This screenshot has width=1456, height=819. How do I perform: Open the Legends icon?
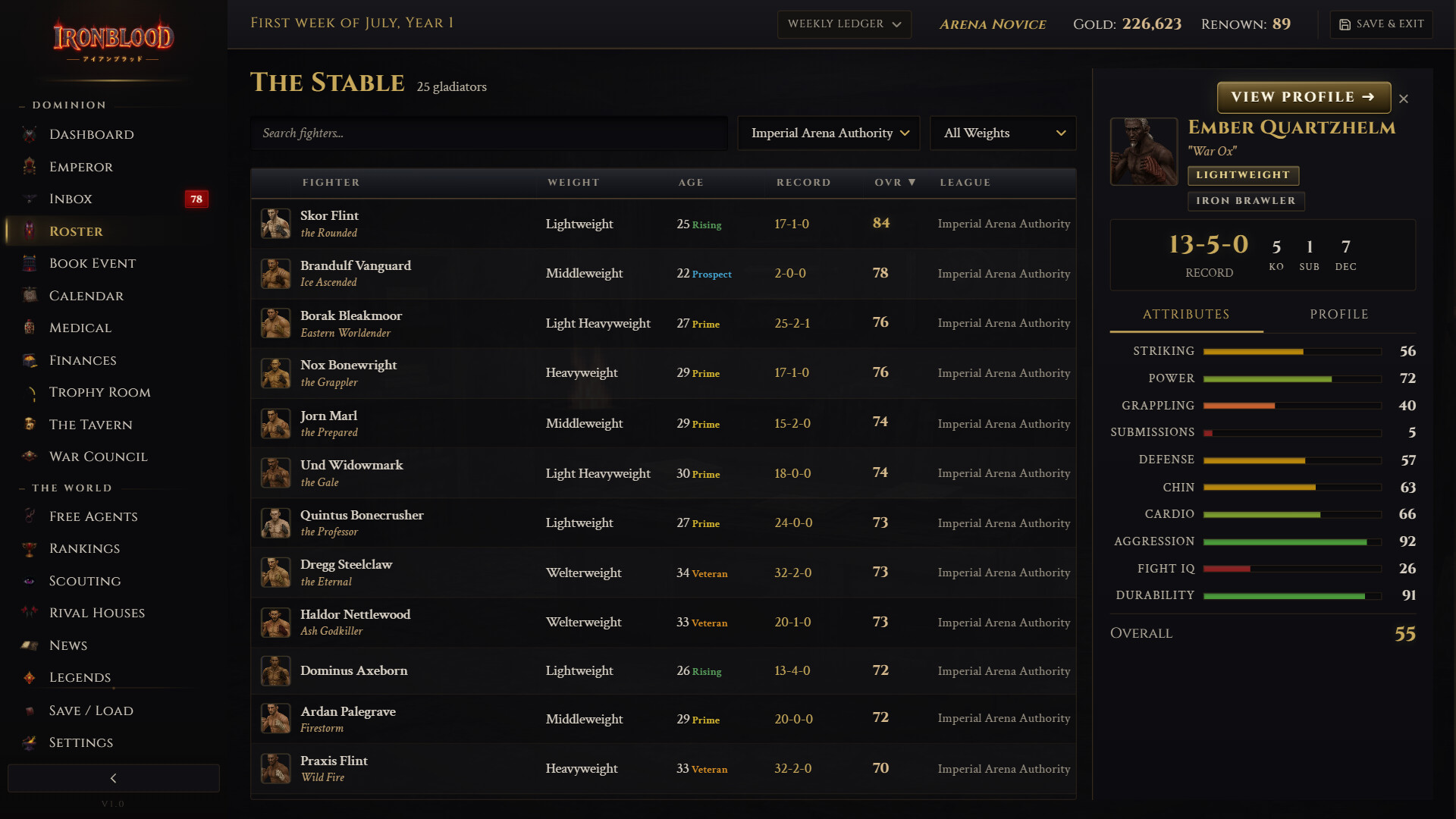pos(30,677)
